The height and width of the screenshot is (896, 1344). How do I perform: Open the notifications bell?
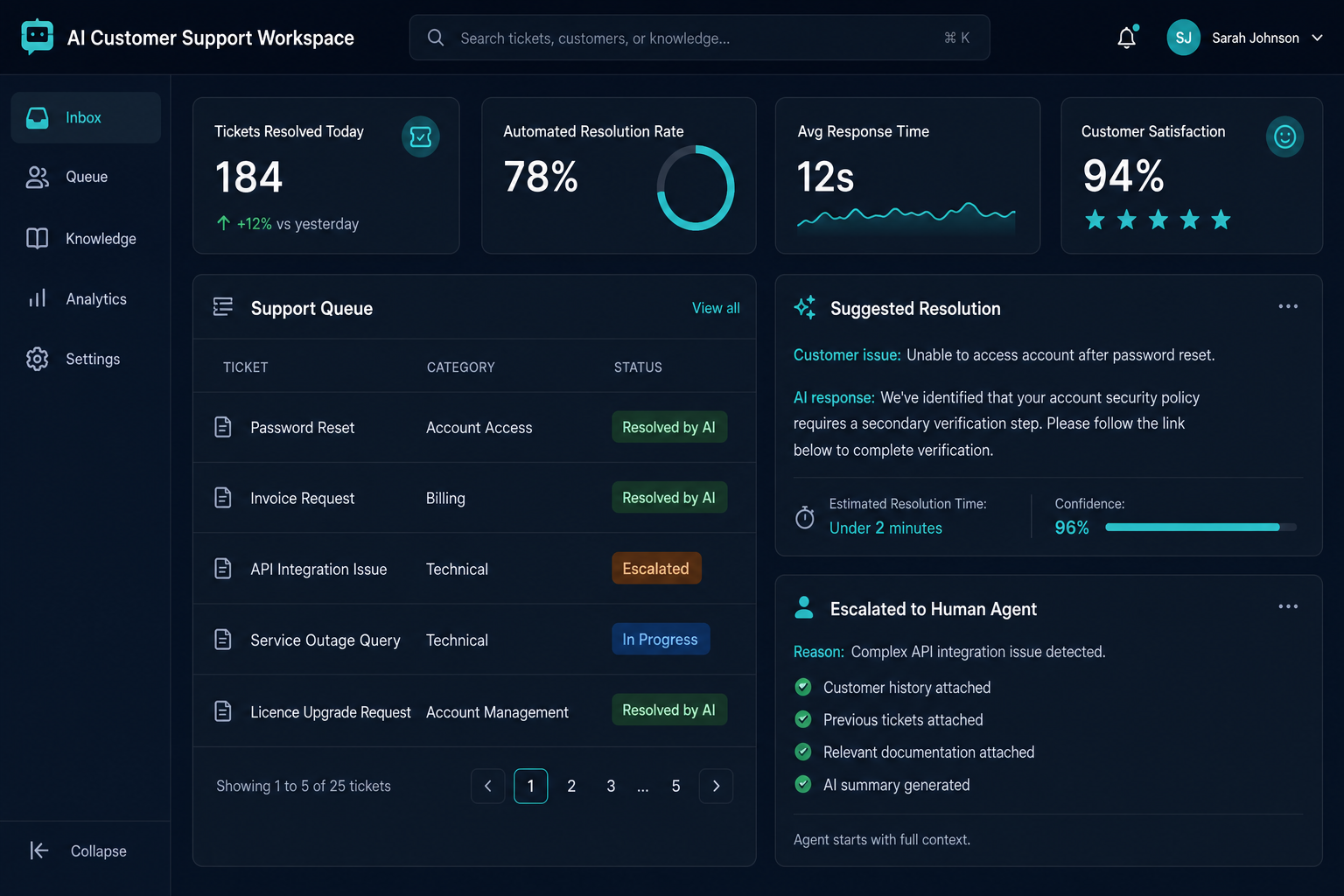click(1127, 38)
